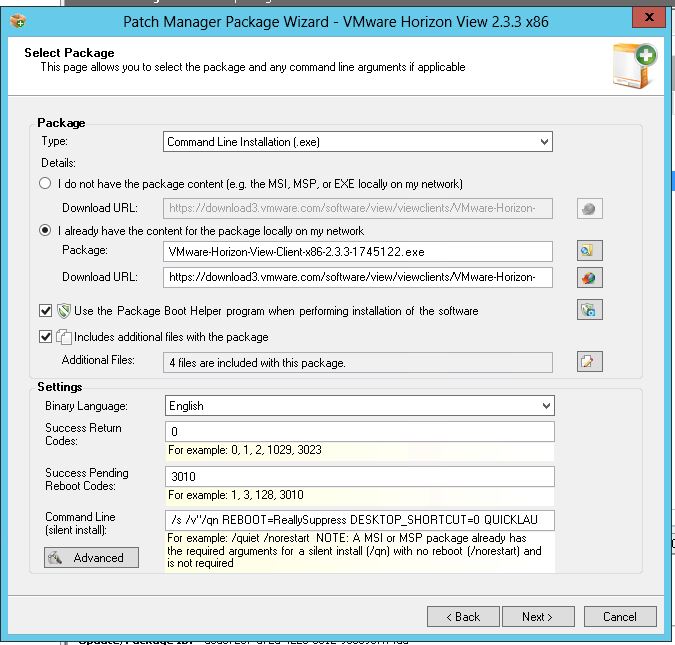
Task: Open Package Boot Helper configuration icon
Action: (589, 310)
